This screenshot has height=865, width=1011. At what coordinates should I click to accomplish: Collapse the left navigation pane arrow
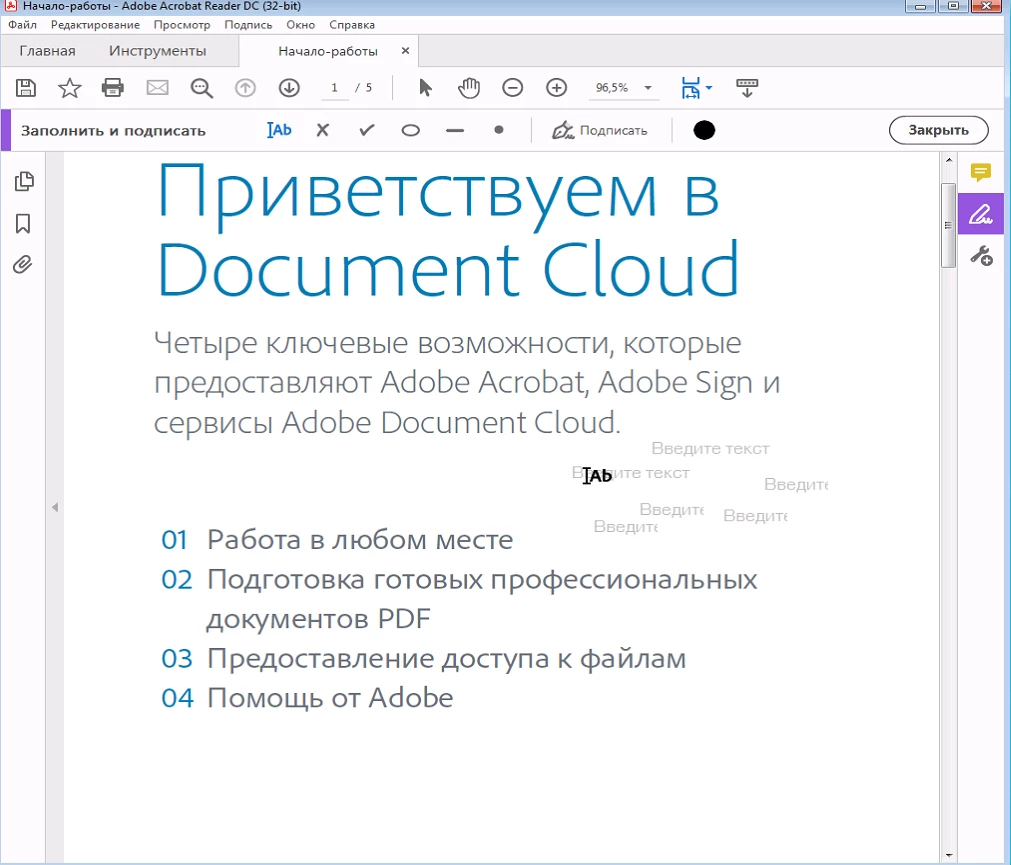pos(55,507)
